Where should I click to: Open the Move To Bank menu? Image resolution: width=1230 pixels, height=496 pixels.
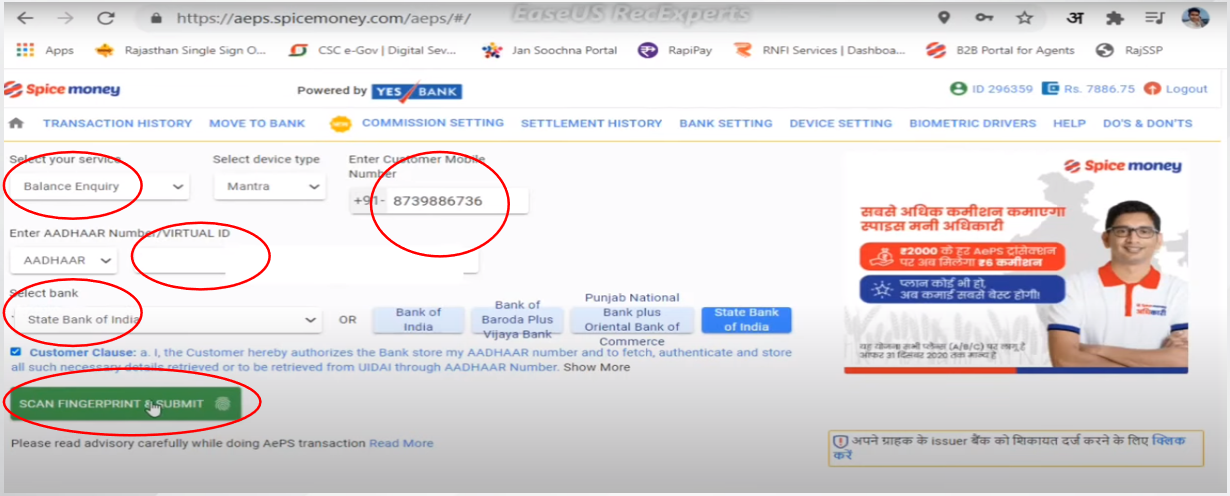click(x=257, y=123)
